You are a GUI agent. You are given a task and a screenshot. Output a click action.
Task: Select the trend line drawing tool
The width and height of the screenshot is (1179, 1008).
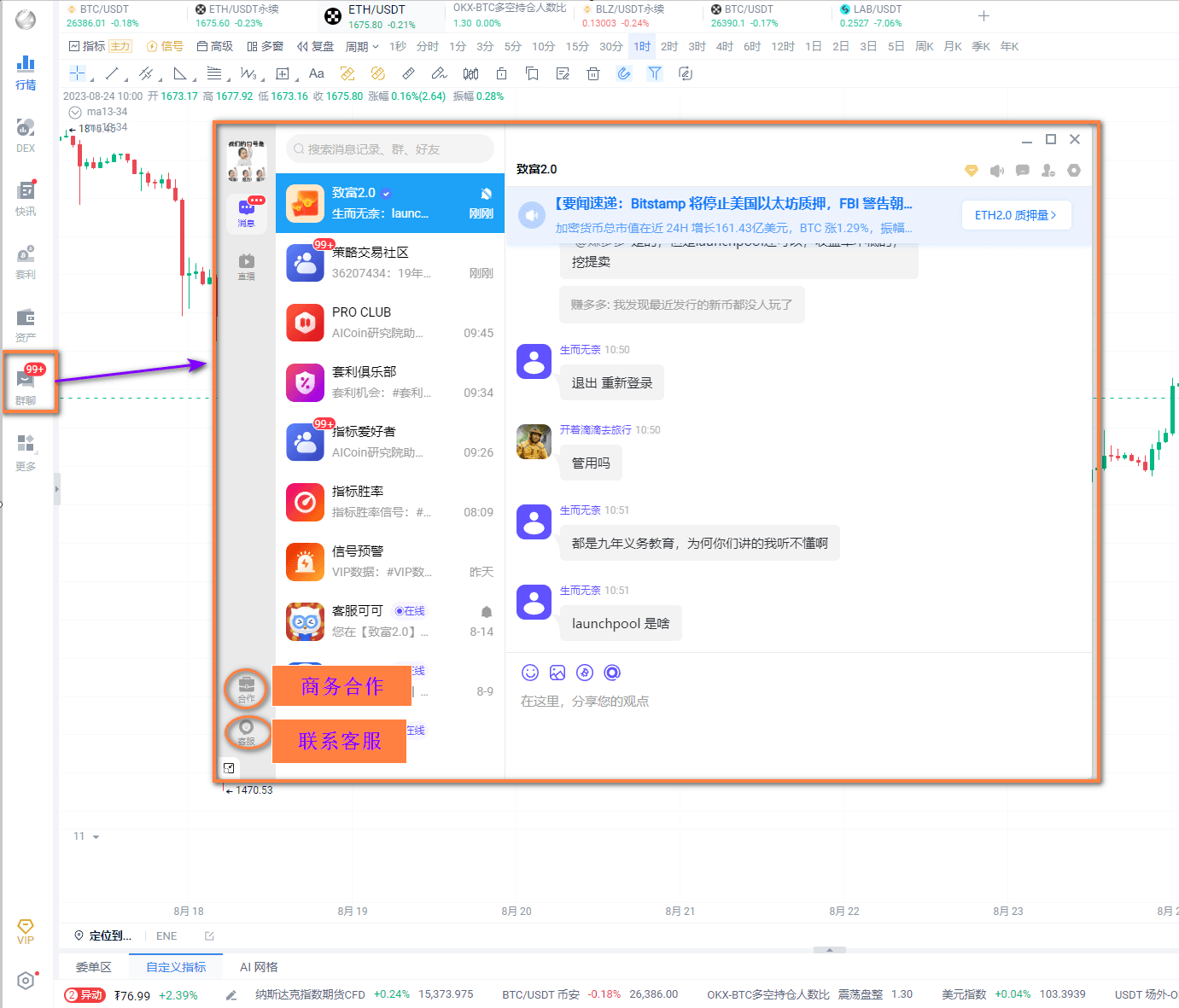click(x=112, y=73)
